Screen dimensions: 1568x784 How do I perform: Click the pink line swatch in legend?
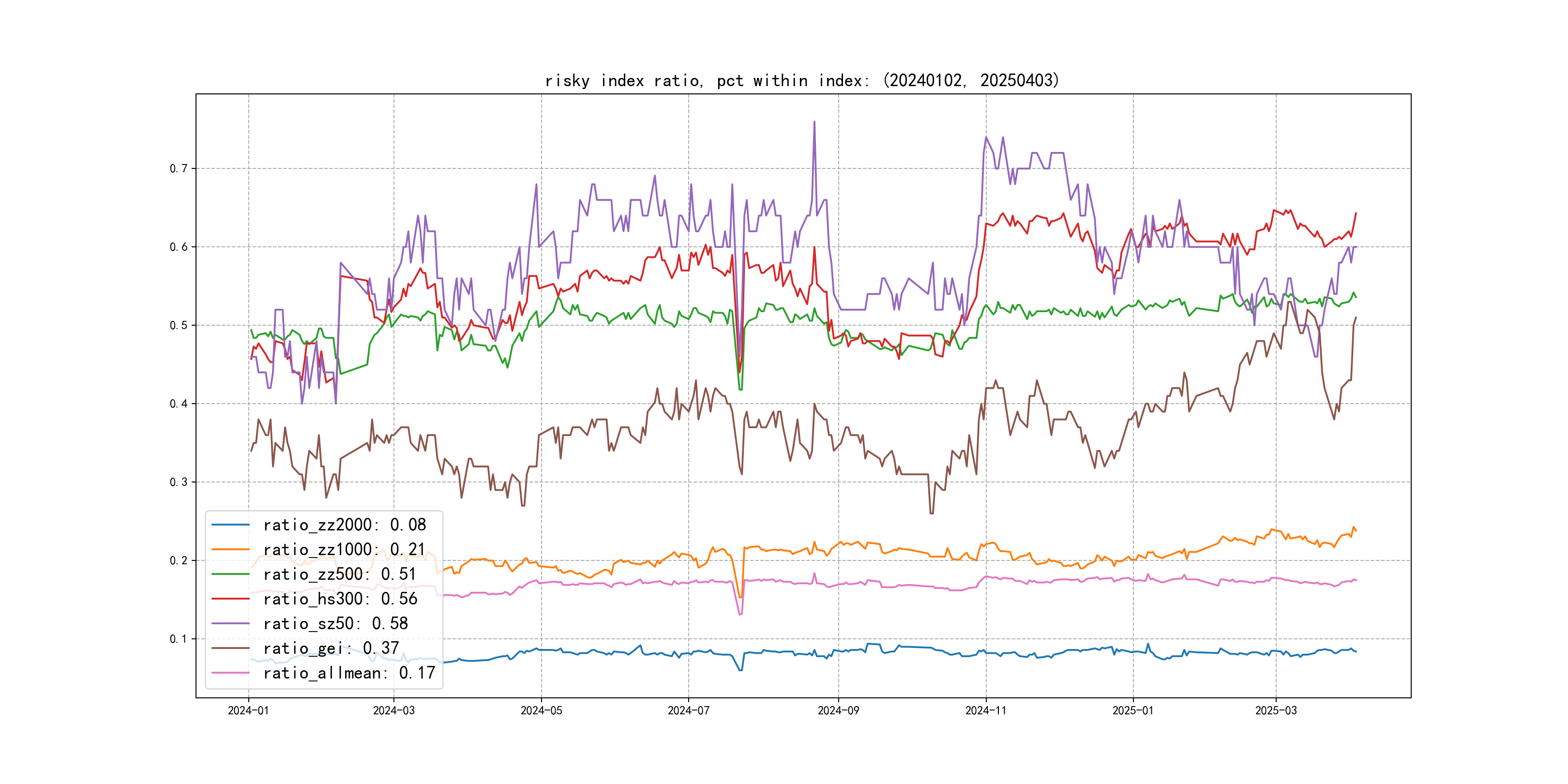[x=230, y=673]
